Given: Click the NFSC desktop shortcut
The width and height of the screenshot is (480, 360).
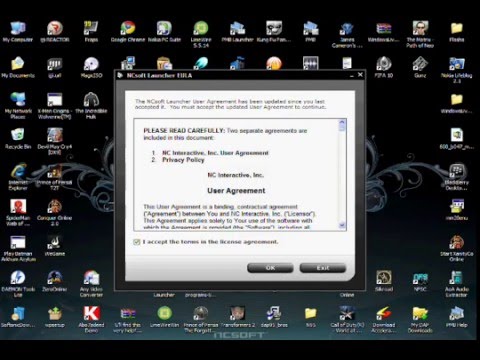Looking at the screenshot, I should (420, 281).
